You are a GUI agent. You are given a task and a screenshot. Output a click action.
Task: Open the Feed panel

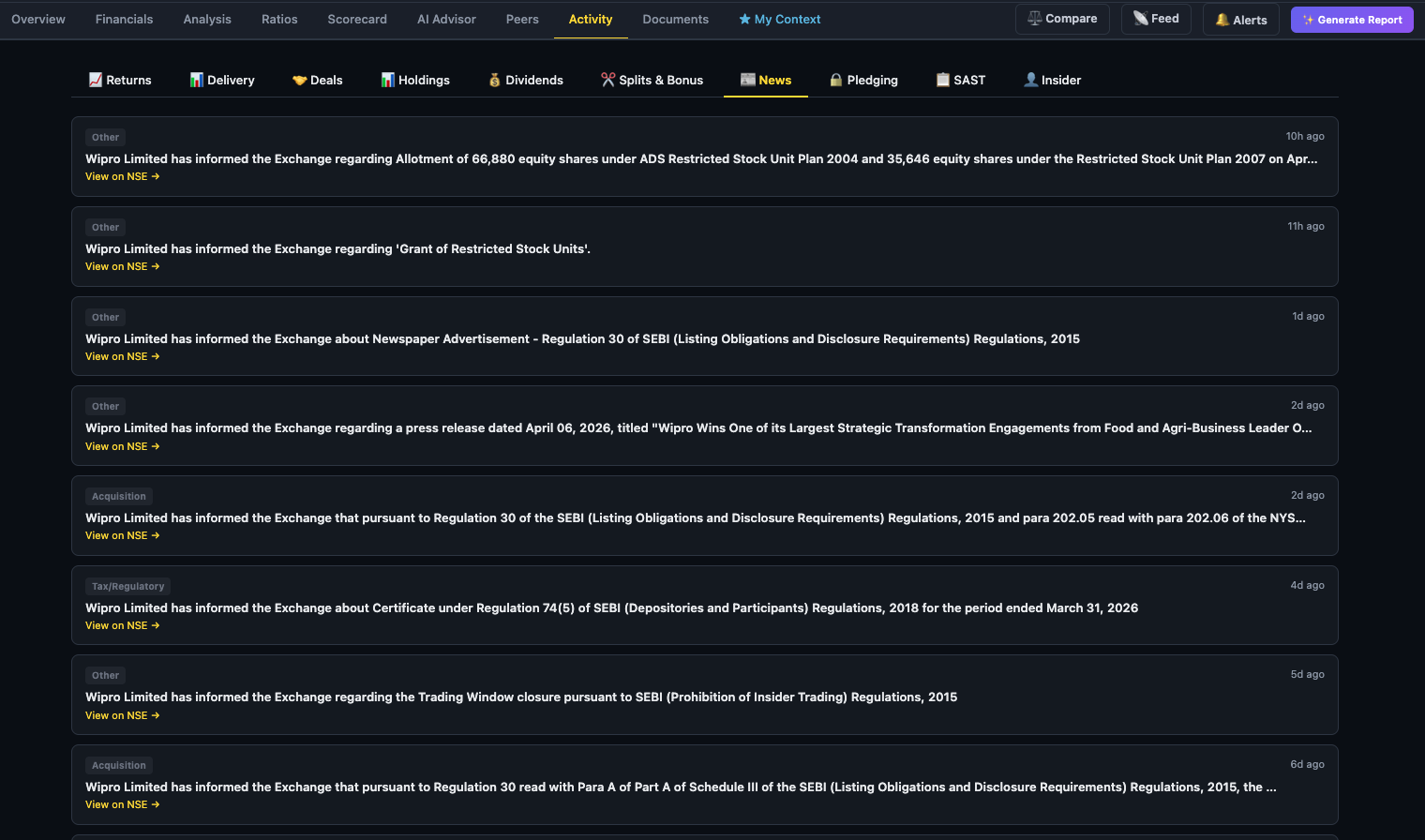tap(1156, 18)
